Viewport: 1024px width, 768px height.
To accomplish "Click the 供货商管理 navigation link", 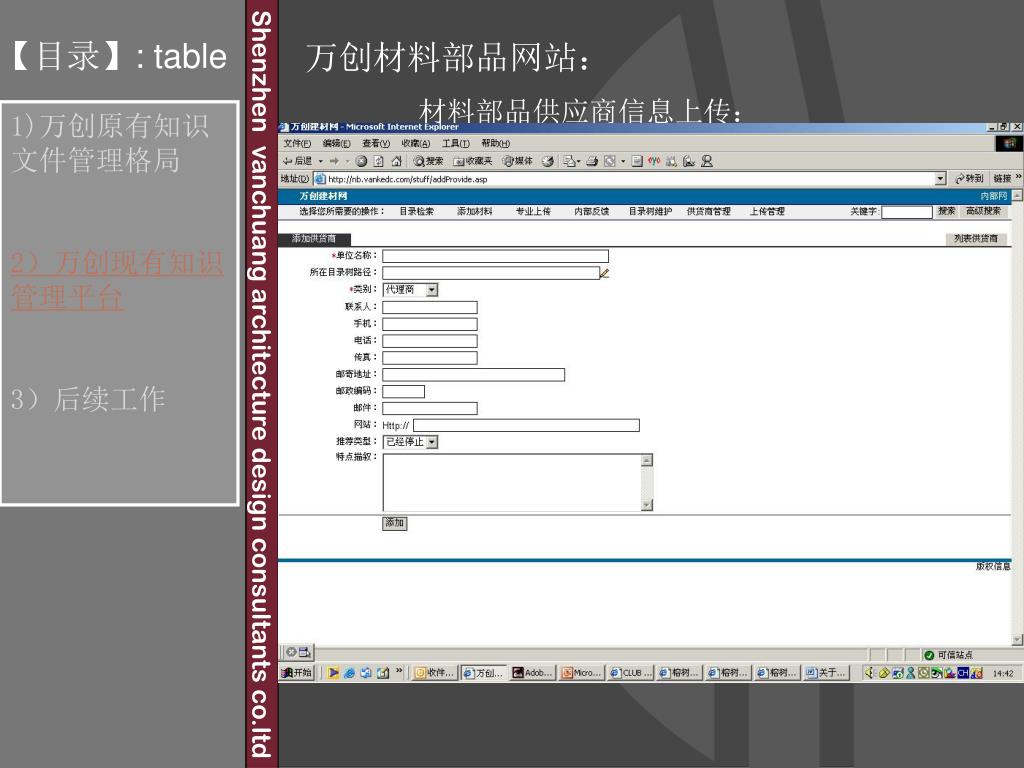I will (x=709, y=212).
